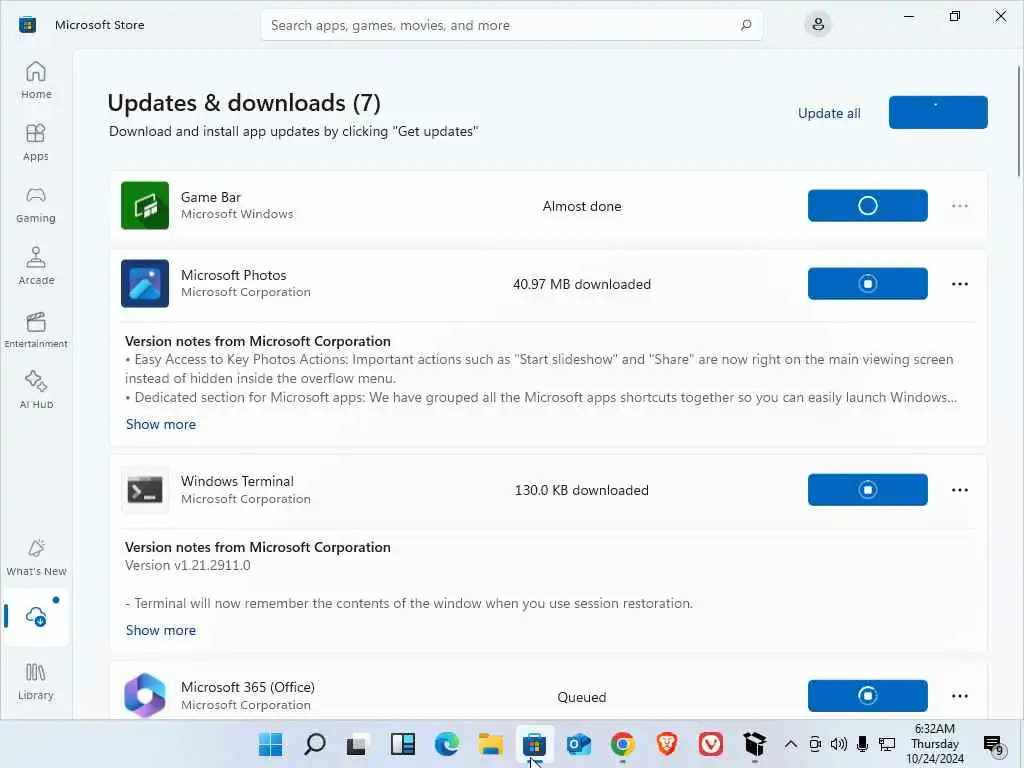The width and height of the screenshot is (1024, 768).
Task: Click the 'Almost done' status text
Action: coord(582,206)
